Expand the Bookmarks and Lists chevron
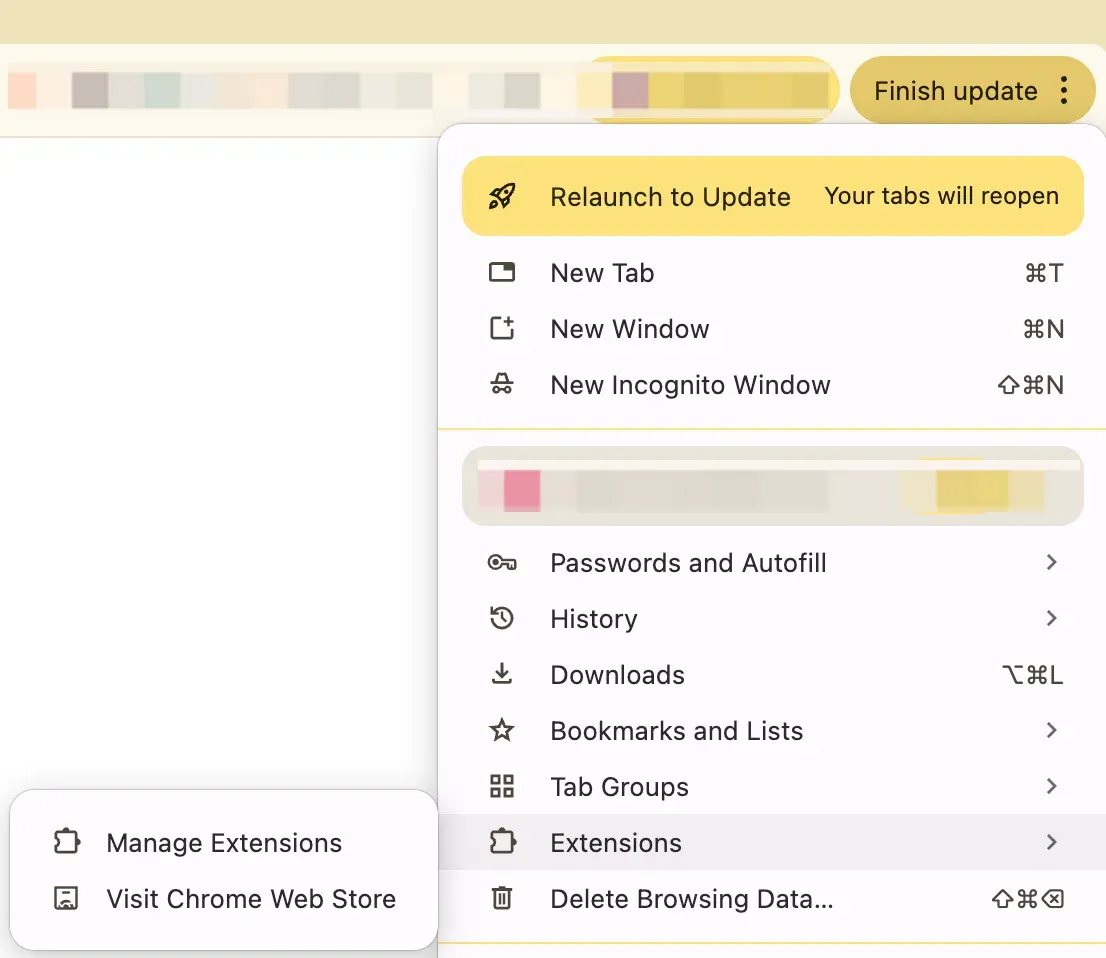 click(x=1052, y=730)
